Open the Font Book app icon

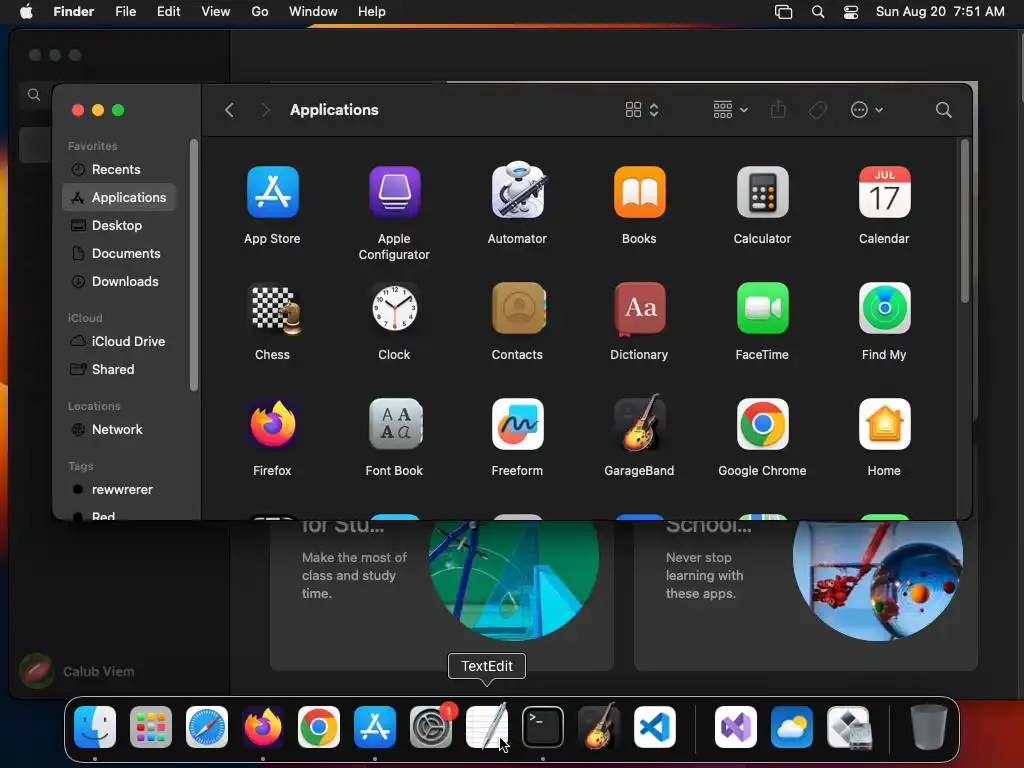pyautogui.click(x=394, y=424)
